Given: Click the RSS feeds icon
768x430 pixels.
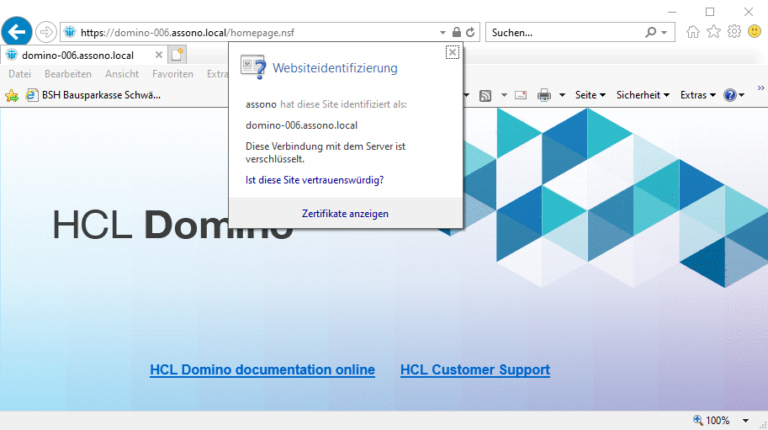Looking at the screenshot, I should tap(485, 95).
